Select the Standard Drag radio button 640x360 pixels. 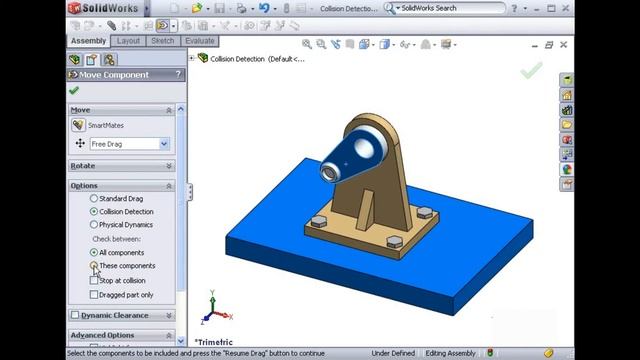pyautogui.click(x=94, y=198)
